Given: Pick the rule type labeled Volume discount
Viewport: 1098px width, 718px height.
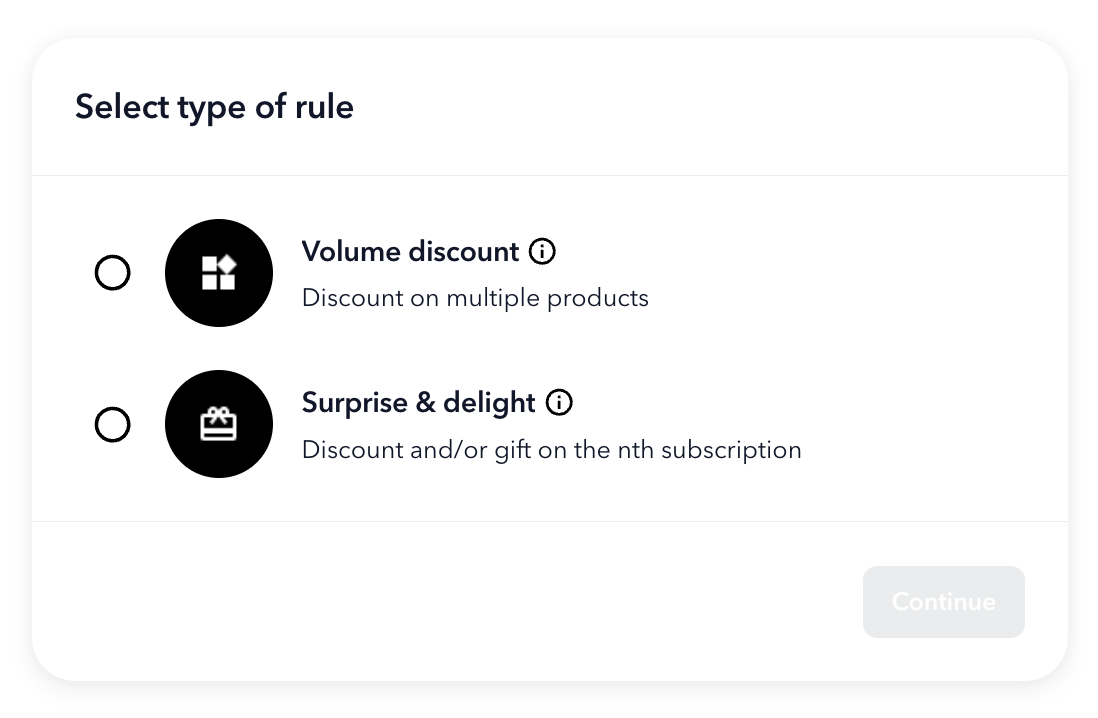Looking at the screenshot, I should (113, 272).
